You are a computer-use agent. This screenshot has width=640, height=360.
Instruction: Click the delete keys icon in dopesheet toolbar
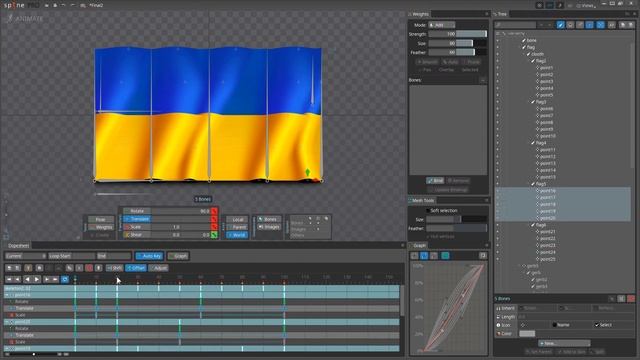pos(79,268)
